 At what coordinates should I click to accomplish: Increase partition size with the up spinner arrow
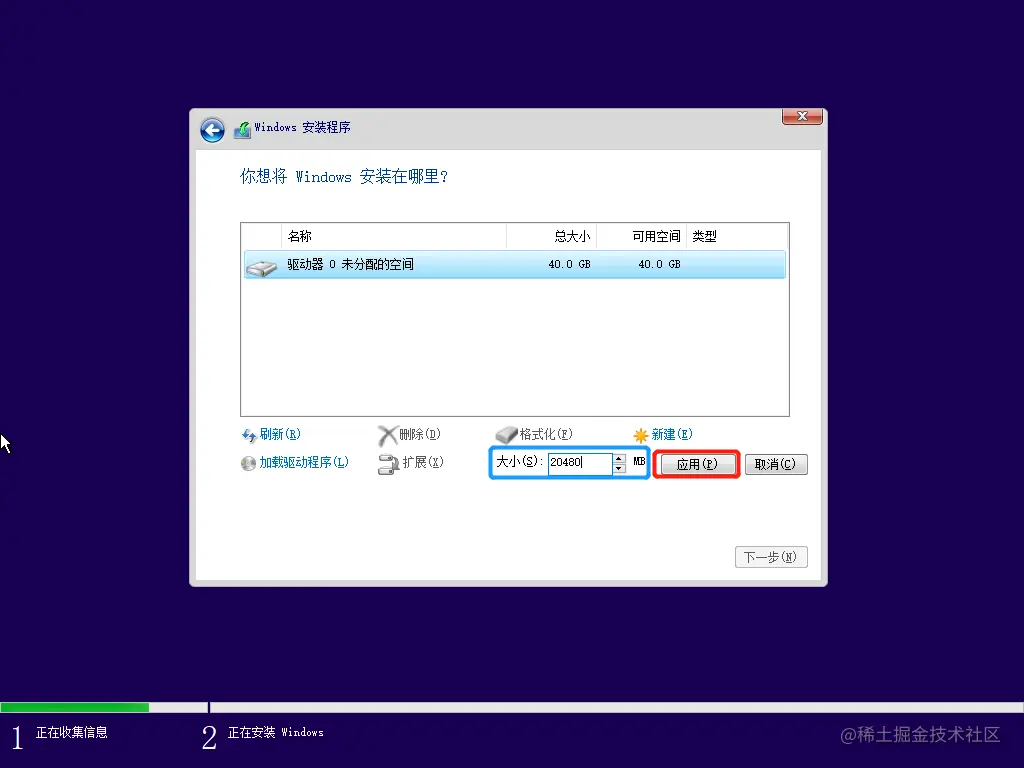point(619,458)
